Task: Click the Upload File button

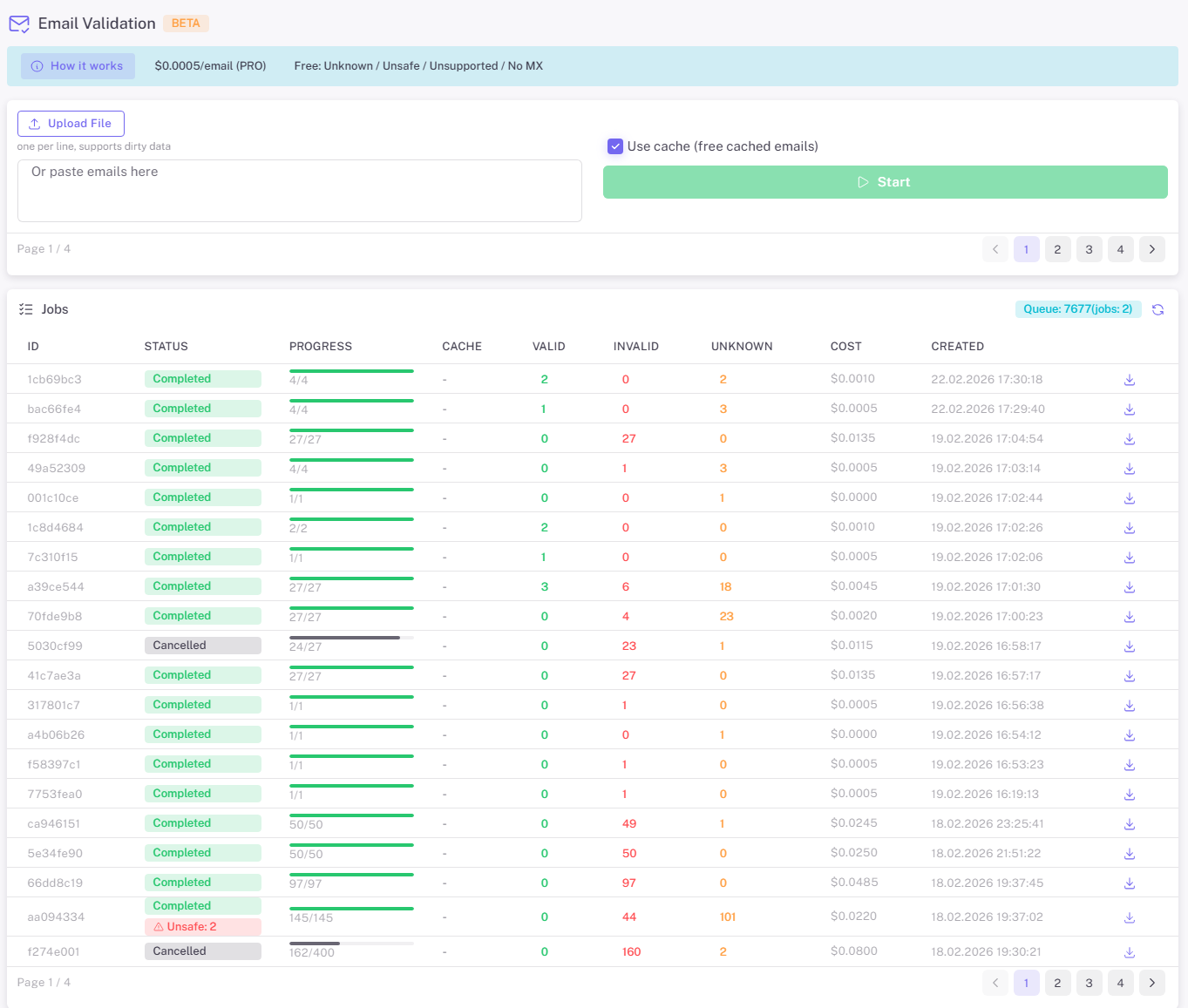Action: (x=71, y=124)
